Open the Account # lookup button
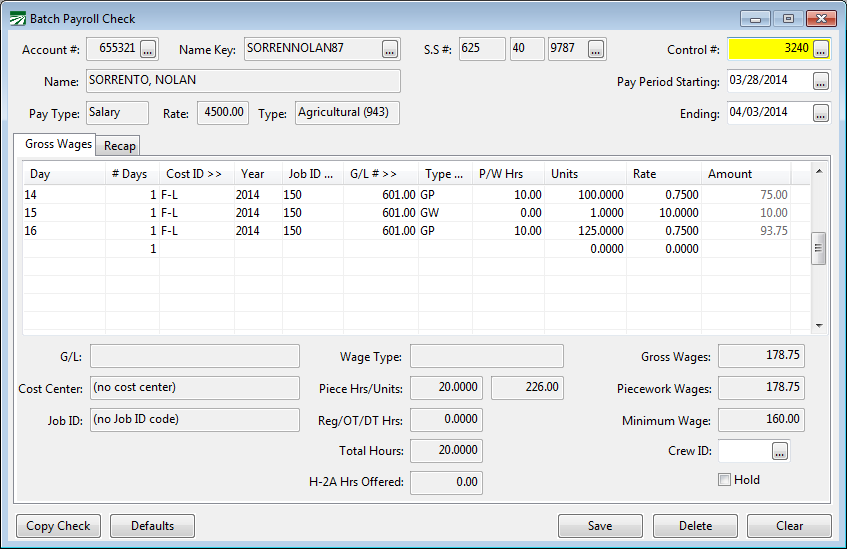 pos(148,49)
